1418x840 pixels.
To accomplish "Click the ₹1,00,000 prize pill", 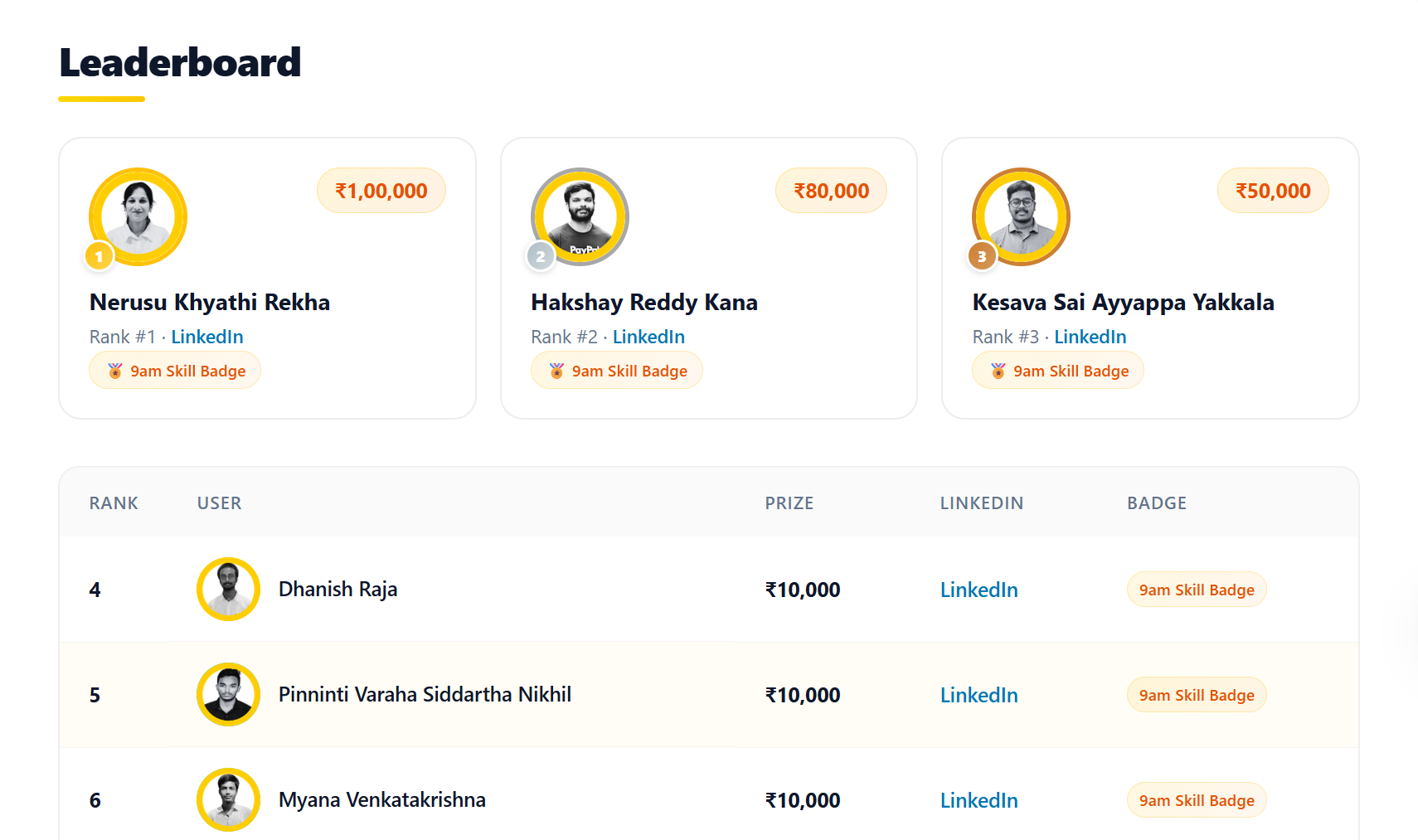I will 381,191.
